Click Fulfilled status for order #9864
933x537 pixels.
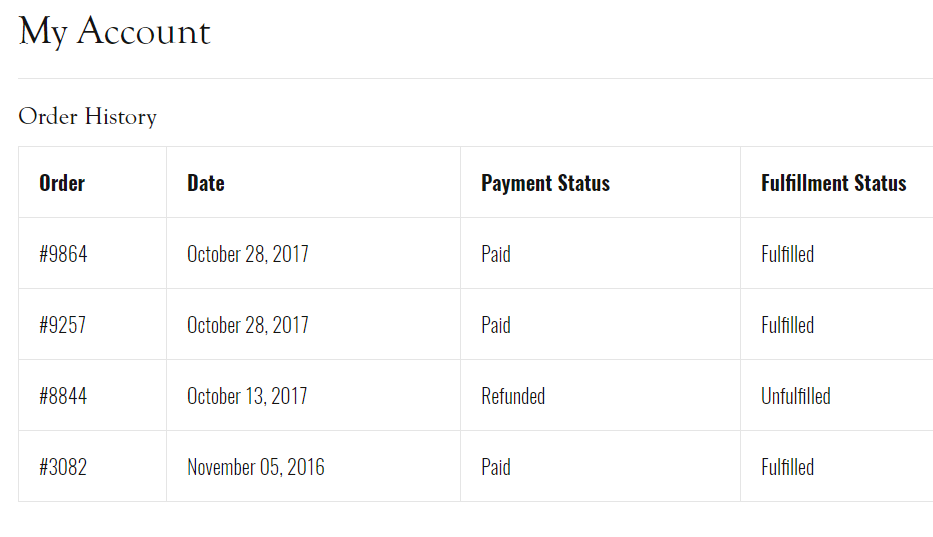pos(787,254)
